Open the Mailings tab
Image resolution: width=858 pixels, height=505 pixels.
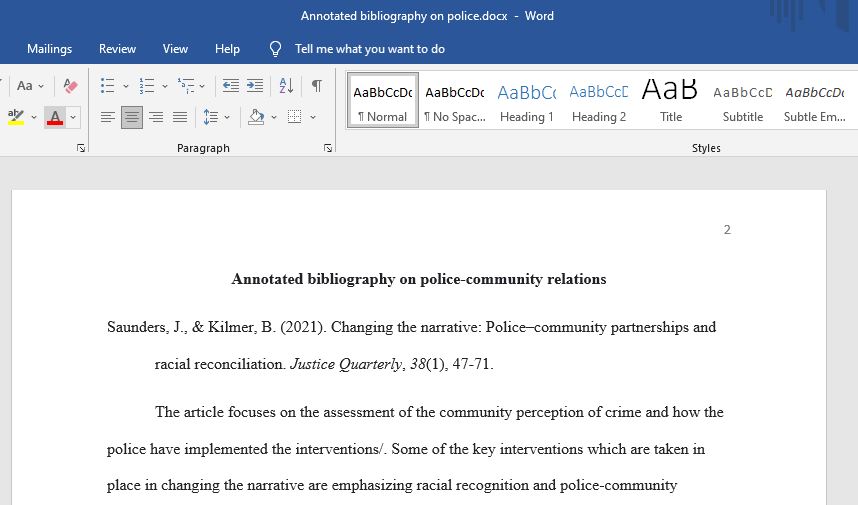(49, 49)
